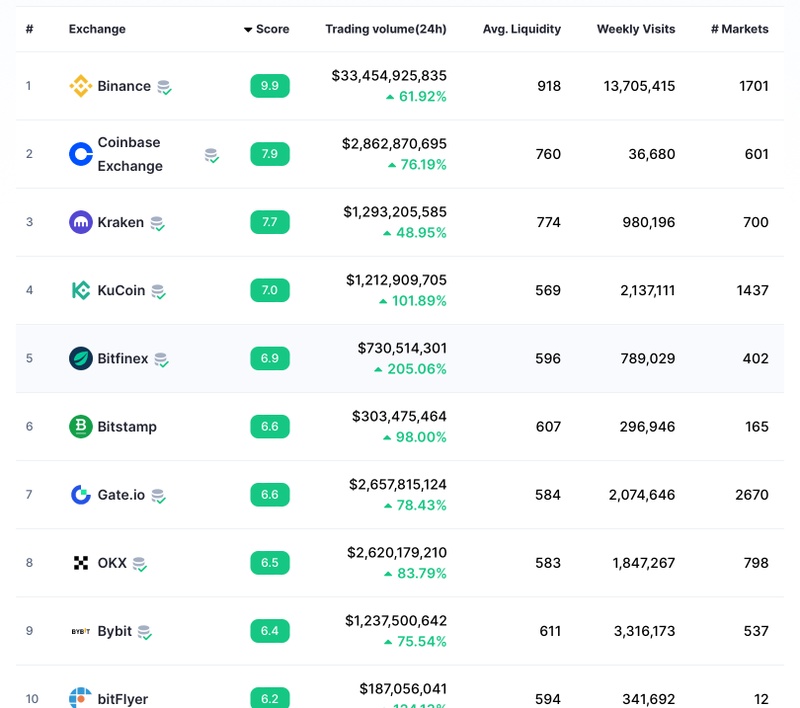
Task: Click the reserves badge next to Kraken
Action: click(157, 223)
